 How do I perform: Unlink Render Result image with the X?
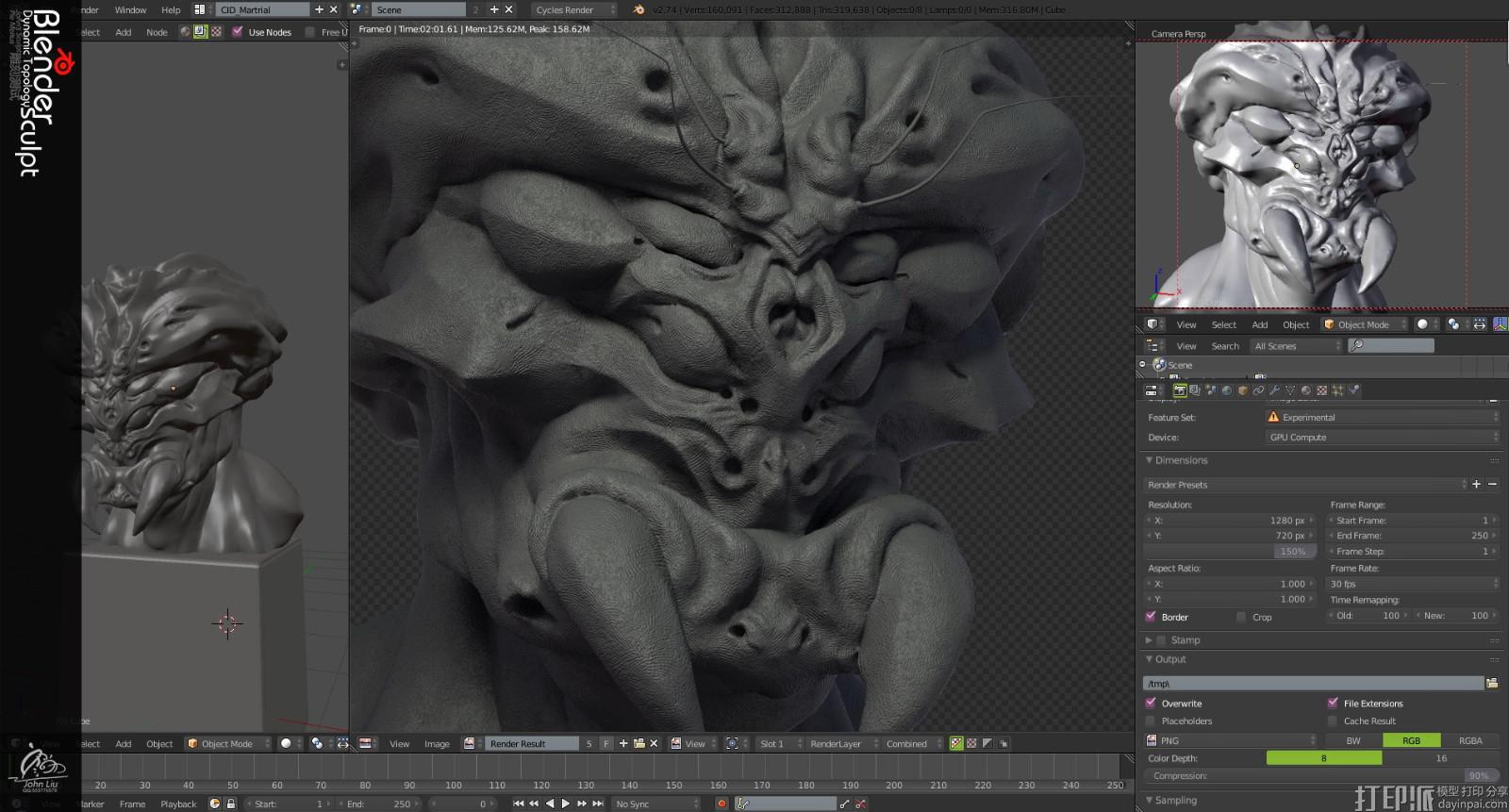pos(654,744)
